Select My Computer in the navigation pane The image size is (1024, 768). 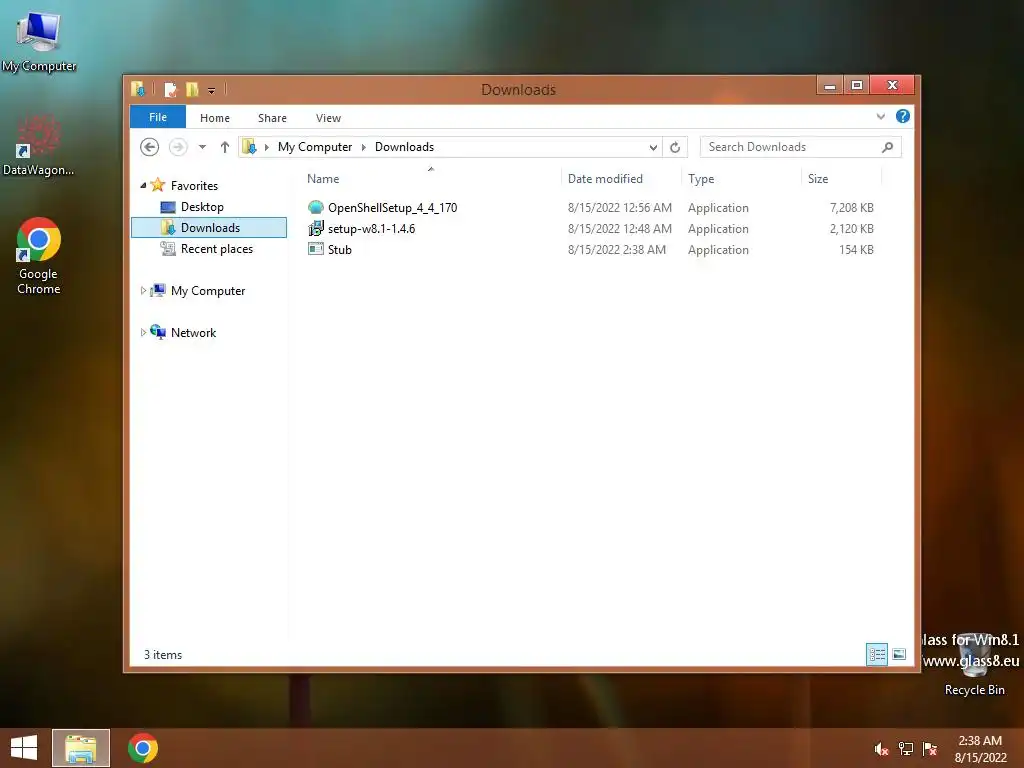(208, 291)
